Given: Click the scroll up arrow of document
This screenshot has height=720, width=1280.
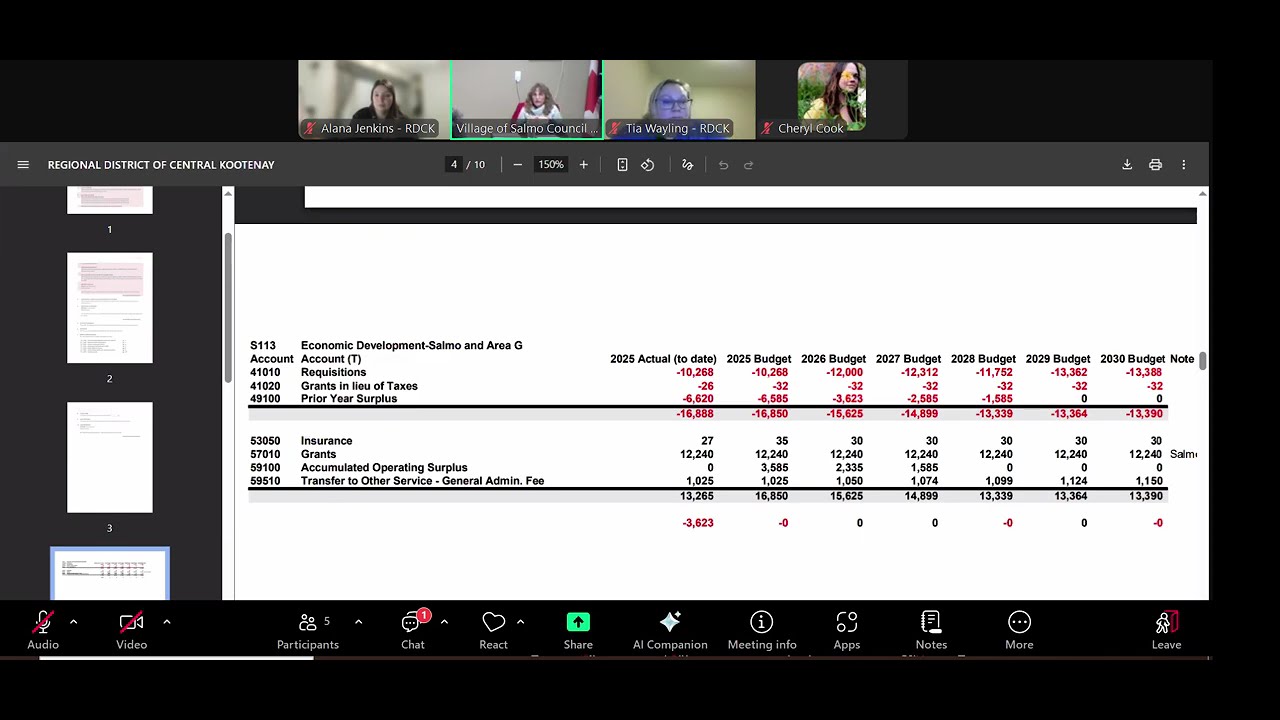Looking at the screenshot, I should point(1203,193).
